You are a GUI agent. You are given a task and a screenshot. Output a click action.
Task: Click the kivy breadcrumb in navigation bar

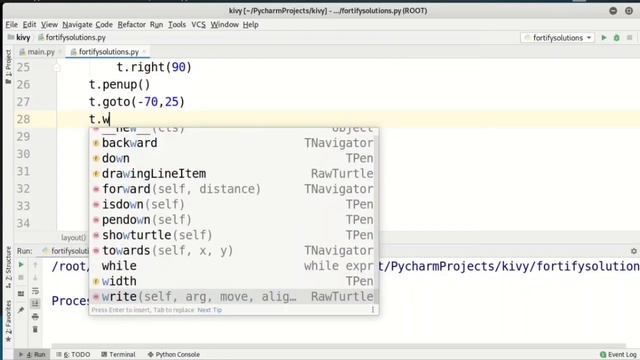(19, 38)
